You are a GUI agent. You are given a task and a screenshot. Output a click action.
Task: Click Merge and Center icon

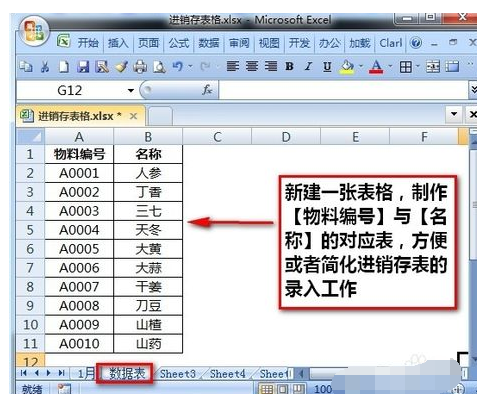coord(433,67)
